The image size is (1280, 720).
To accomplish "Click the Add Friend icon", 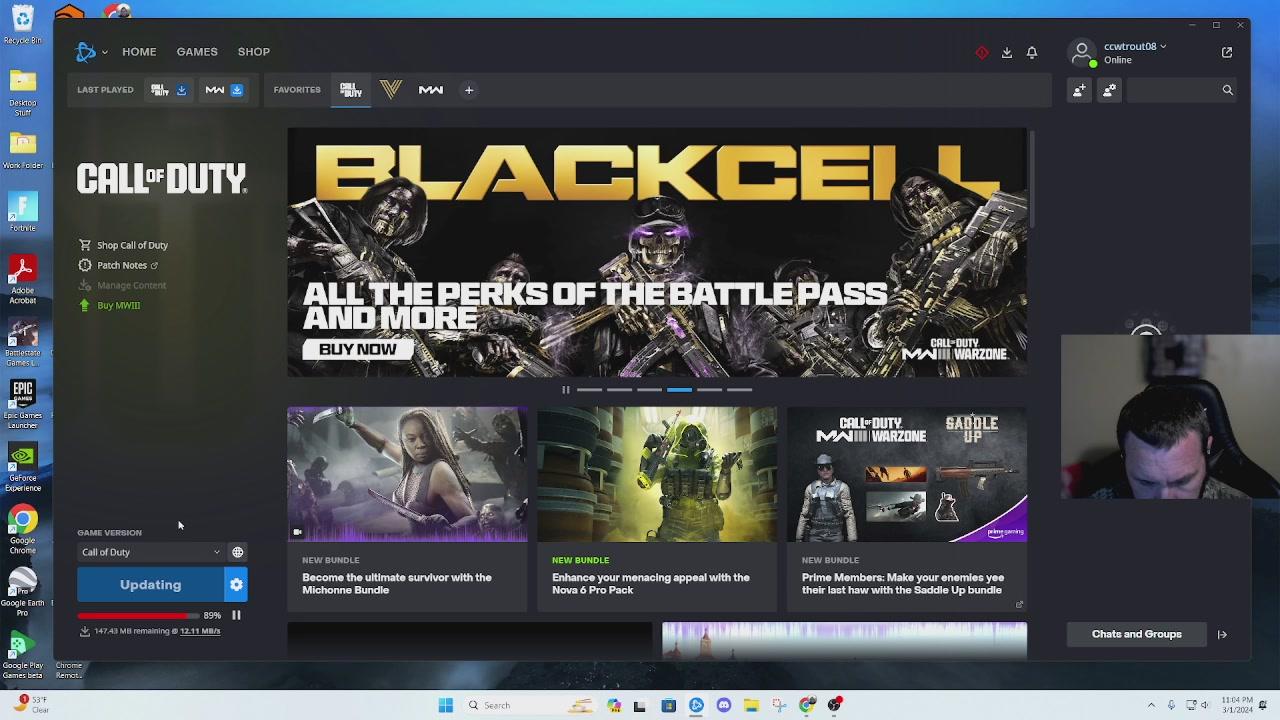I will click(x=1079, y=90).
